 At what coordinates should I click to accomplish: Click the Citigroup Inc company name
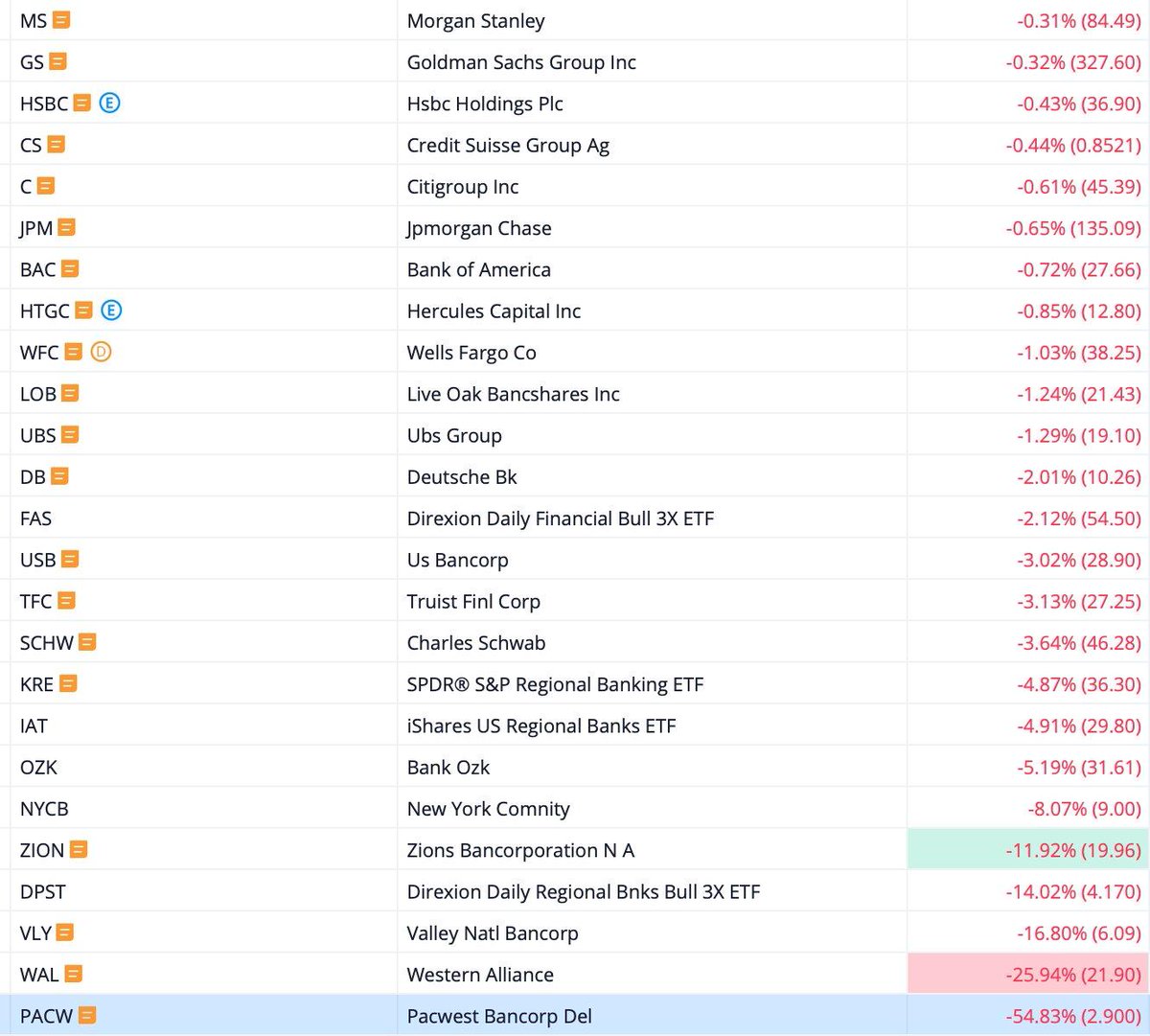[x=463, y=186]
